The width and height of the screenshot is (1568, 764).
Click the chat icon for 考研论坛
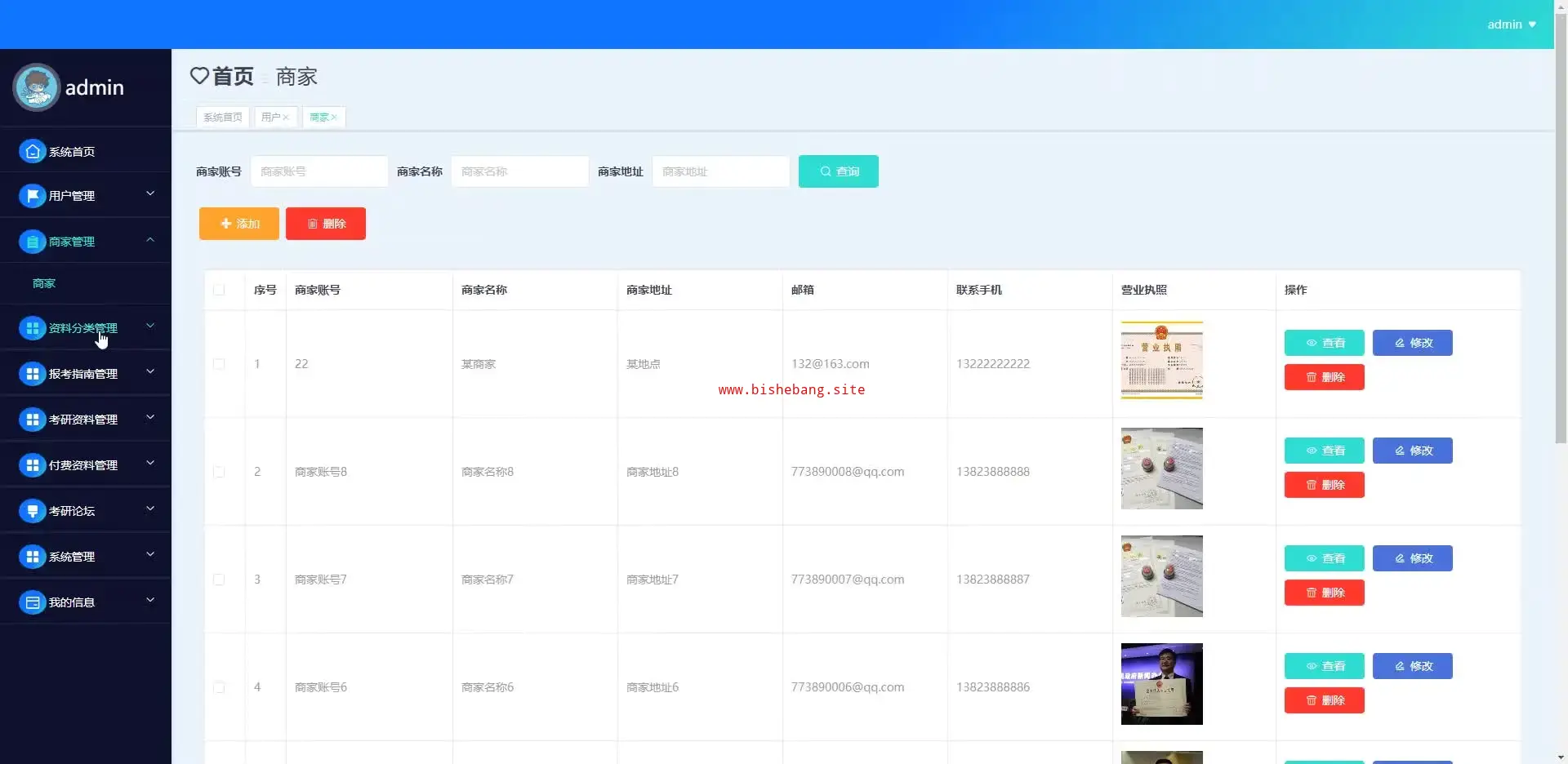pos(32,511)
